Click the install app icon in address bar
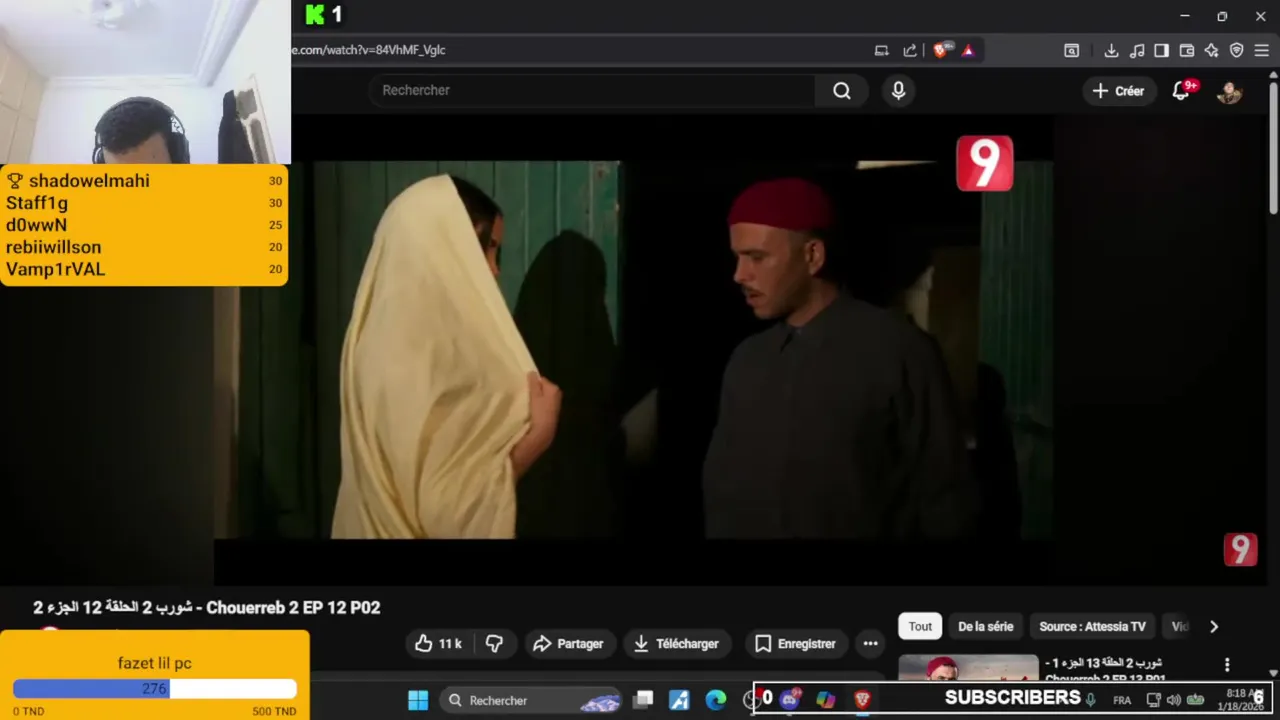The height and width of the screenshot is (720, 1280). tap(882, 50)
